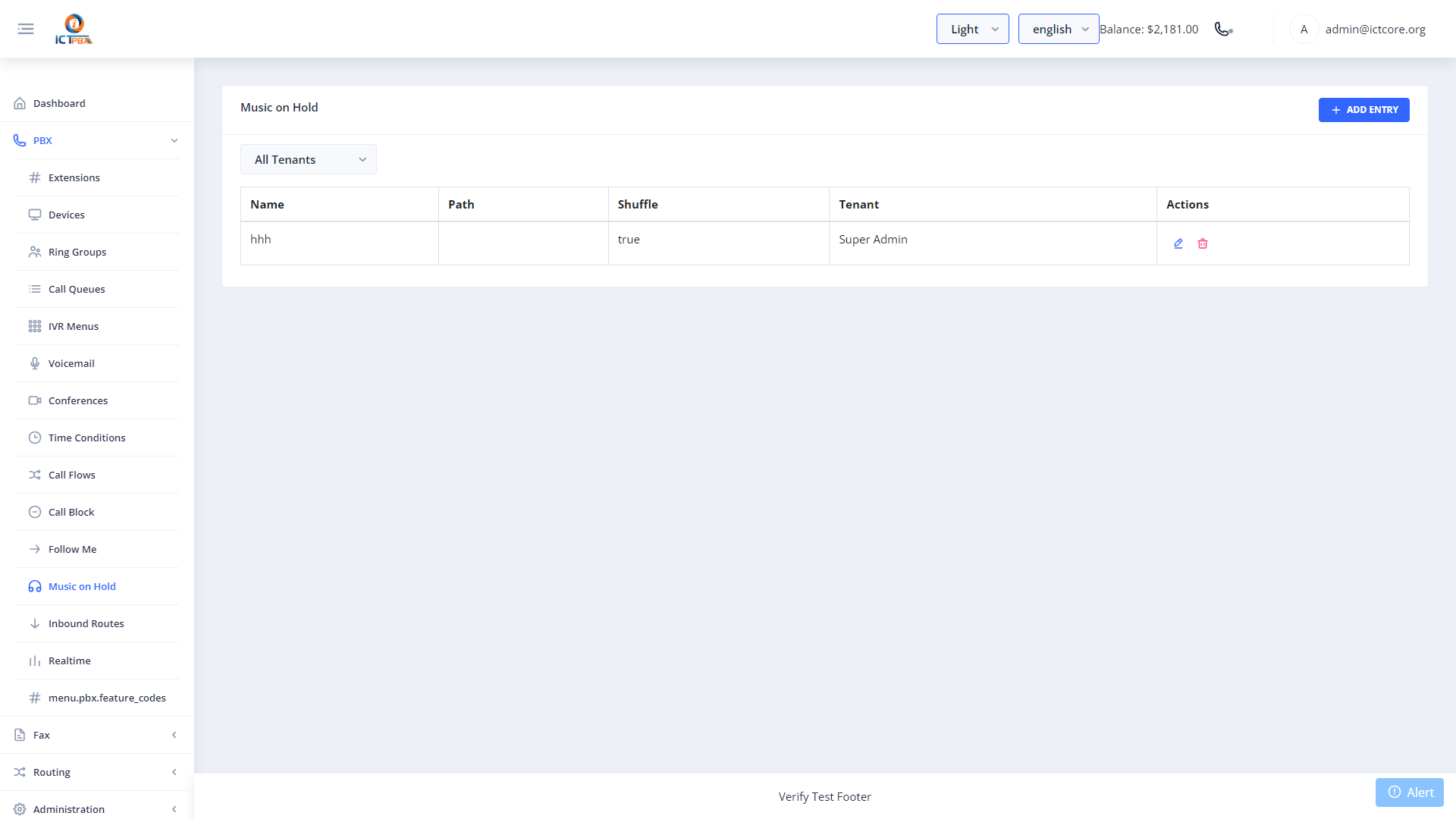Screen dimensions: 1456x819
Task: Click the Realtime bar chart icon
Action: point(35,661)
